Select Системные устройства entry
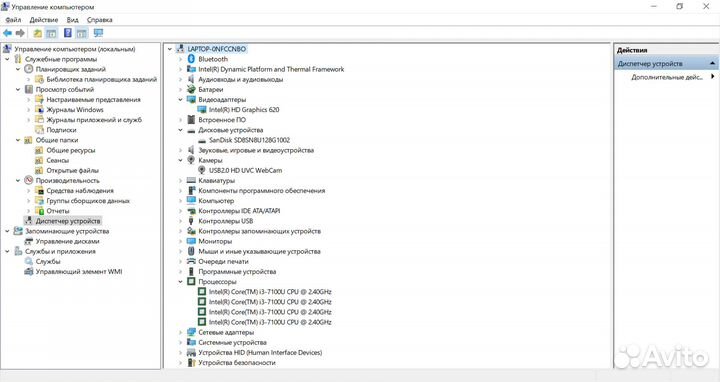The width and height of the screenshot is (720, 382). (232, 342)
